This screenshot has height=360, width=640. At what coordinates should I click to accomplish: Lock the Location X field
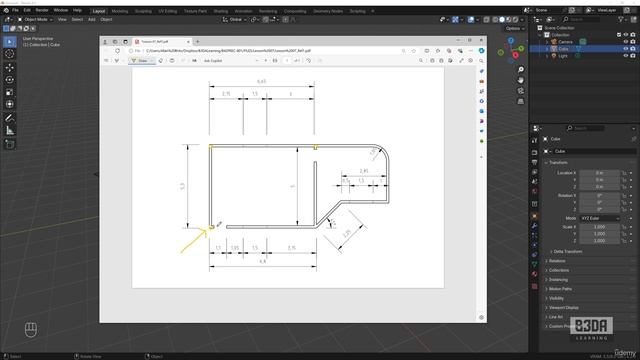coord(624,173)
